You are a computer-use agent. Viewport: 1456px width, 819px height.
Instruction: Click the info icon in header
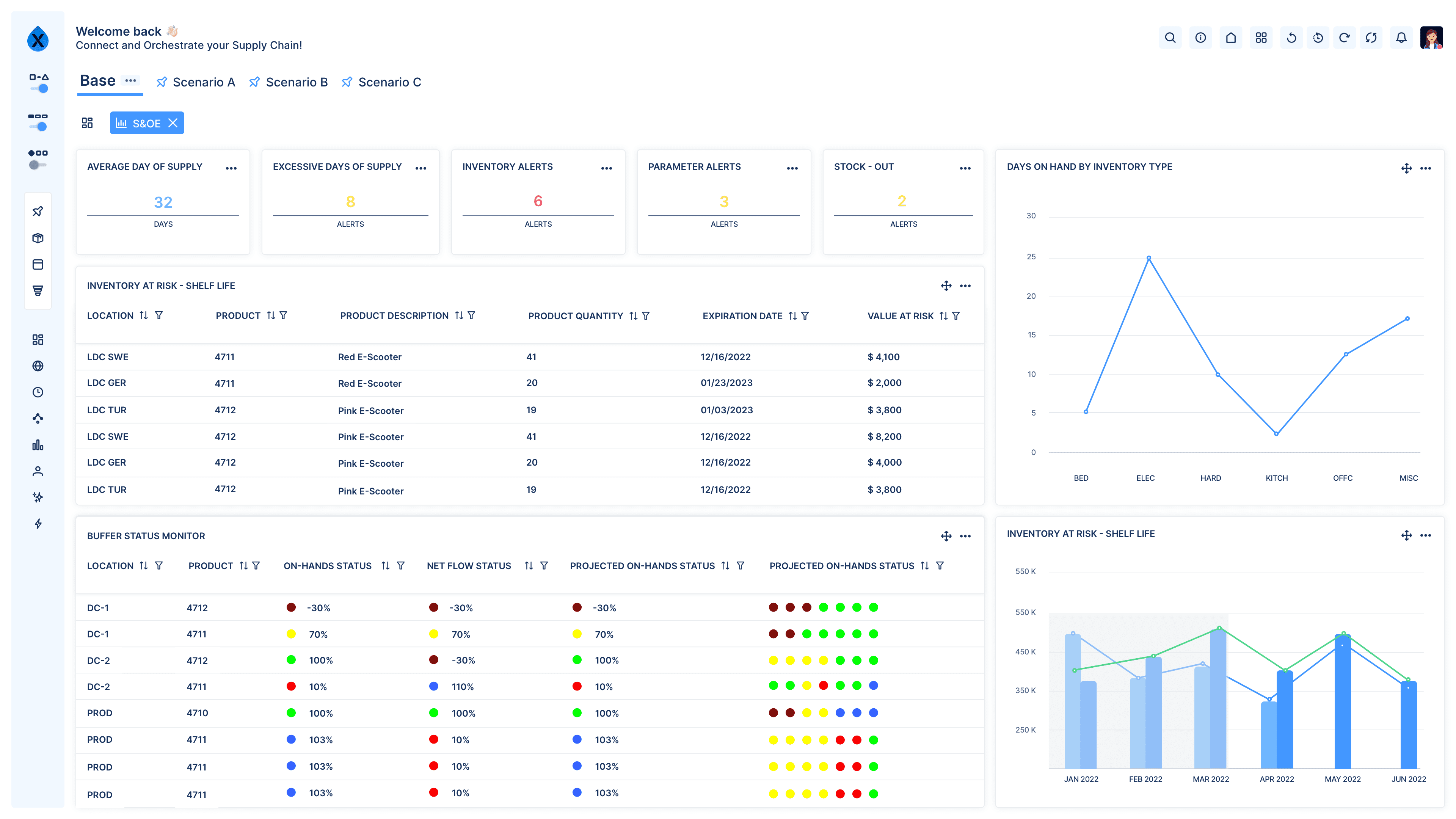click(1200, 38)
